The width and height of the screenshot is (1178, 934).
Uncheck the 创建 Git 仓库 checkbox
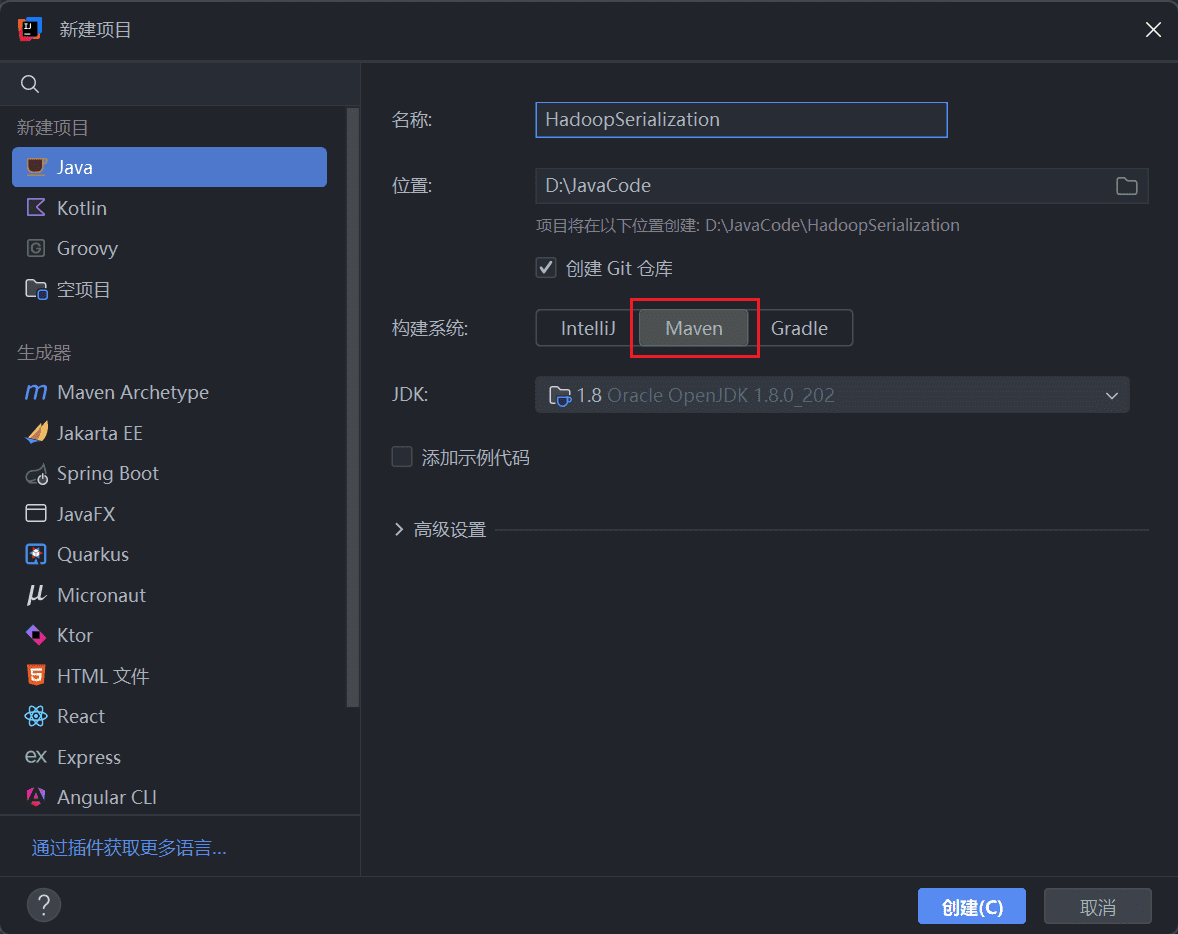[x=546, y=268]
